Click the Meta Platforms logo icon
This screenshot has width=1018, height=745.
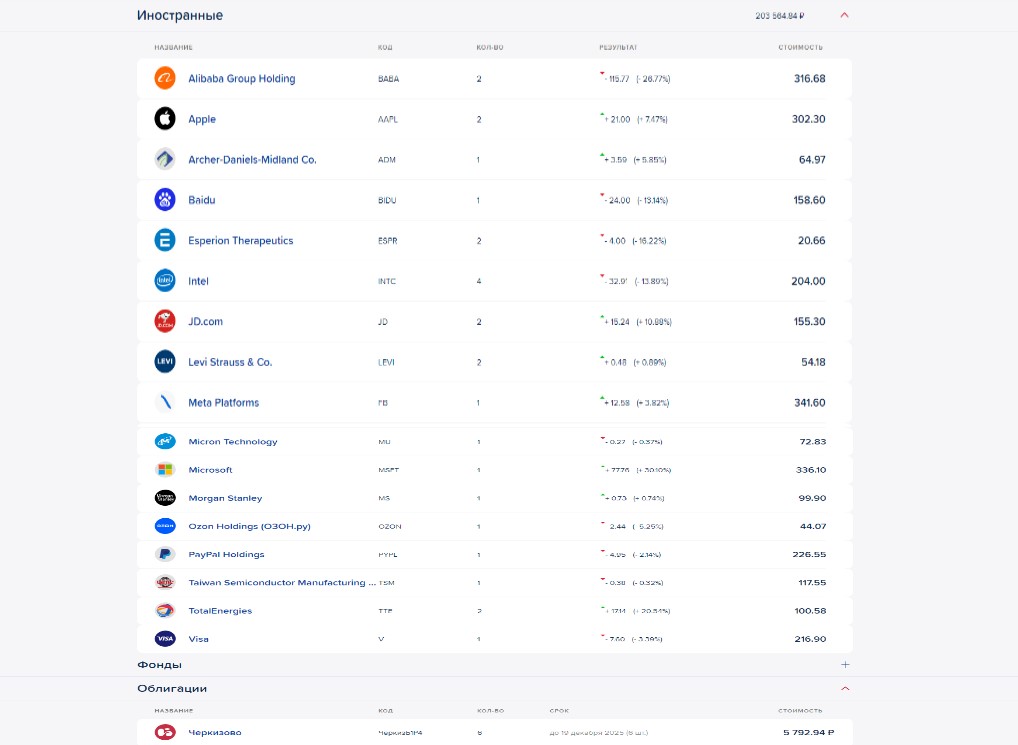(165, 402)
